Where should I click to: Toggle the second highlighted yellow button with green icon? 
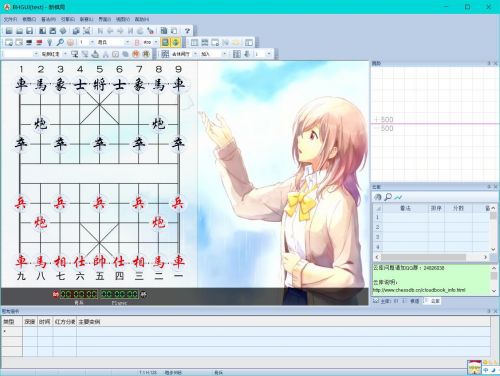pyautogui.click(x=175, y=42)
